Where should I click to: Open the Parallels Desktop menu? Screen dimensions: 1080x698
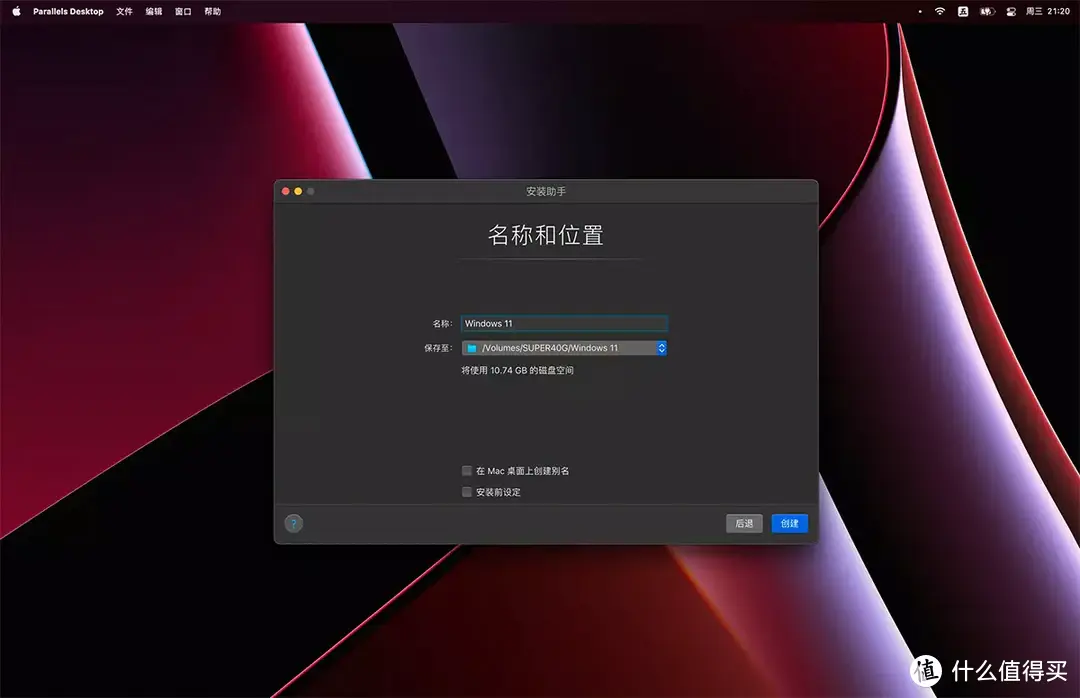point(68,11)
